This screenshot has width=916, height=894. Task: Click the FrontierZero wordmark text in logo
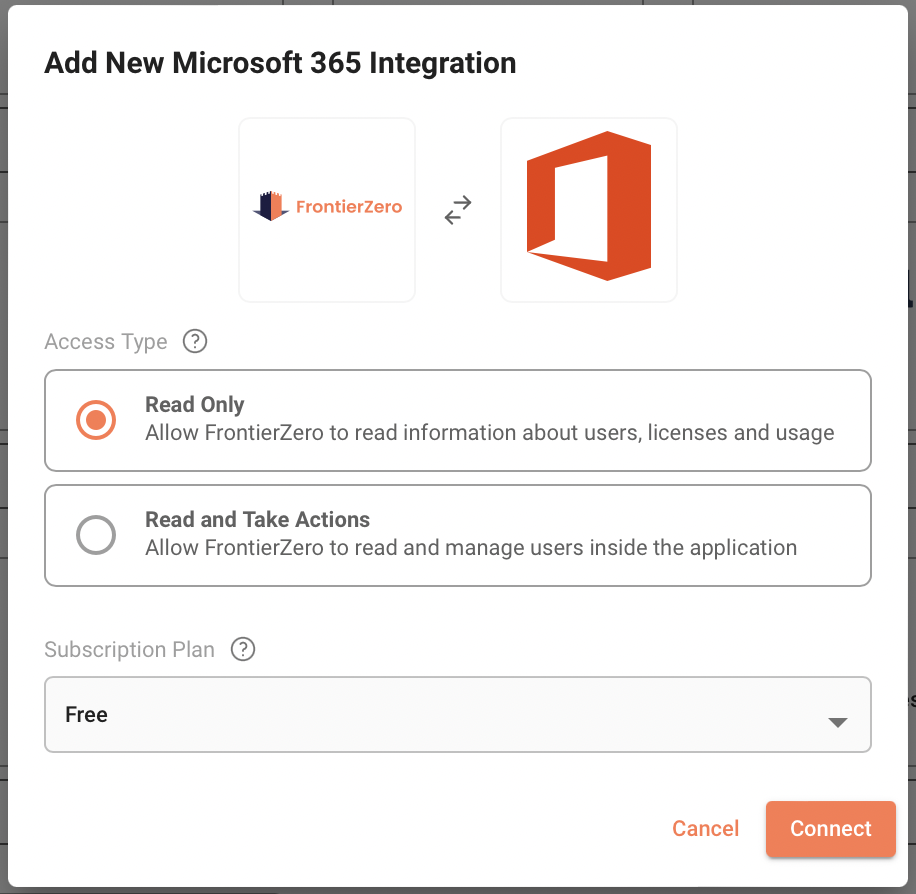pos(348,207)
